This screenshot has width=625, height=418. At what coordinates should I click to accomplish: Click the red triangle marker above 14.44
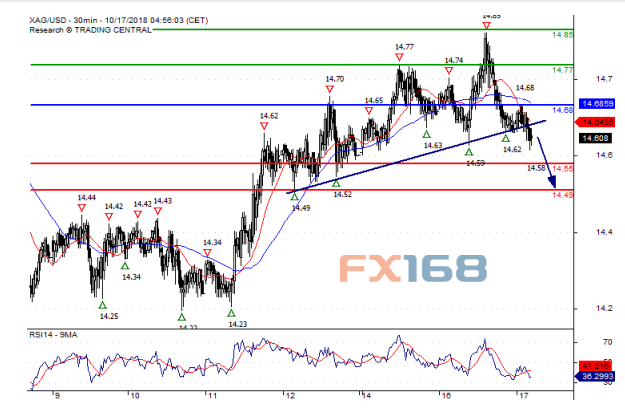81,208
